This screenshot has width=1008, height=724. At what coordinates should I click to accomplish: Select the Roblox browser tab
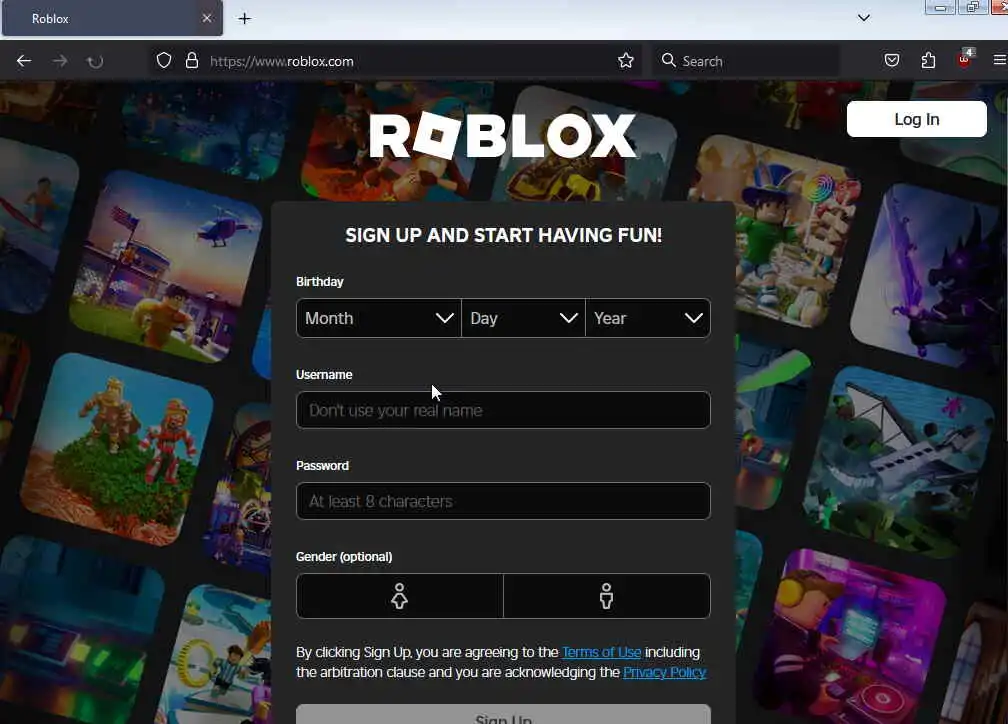112,18
